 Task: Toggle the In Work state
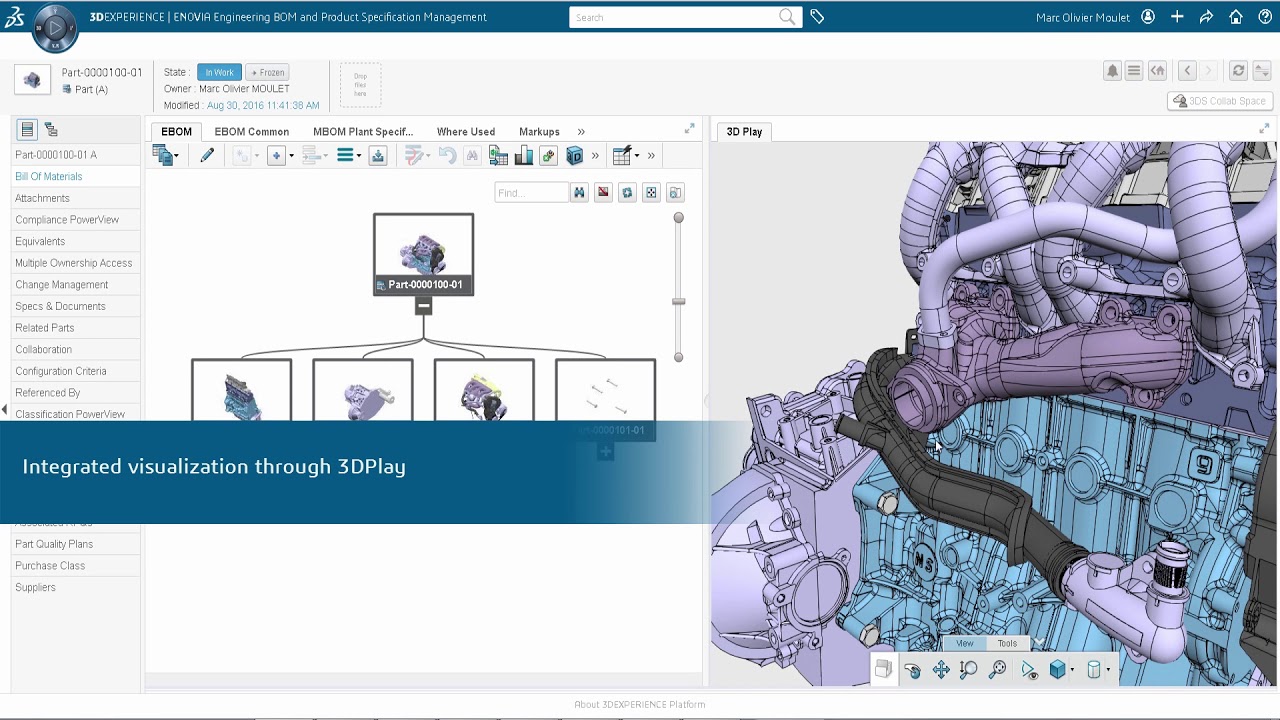coord(219,72)
